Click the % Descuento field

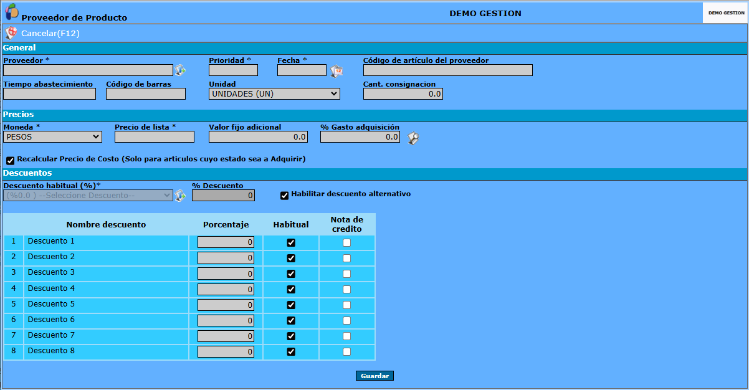[224, 195]
